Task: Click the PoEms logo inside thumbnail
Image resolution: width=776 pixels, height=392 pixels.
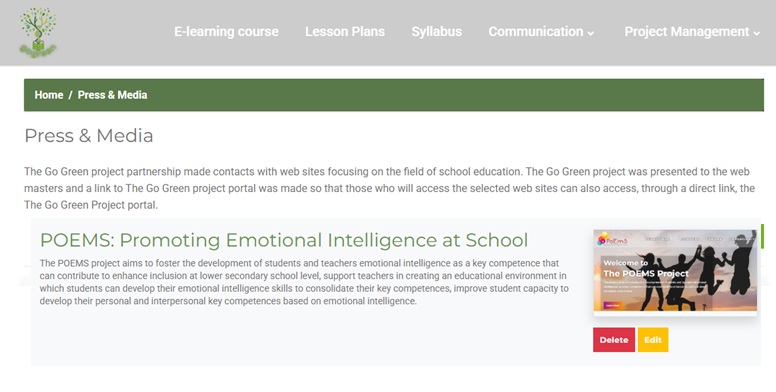Action: click(x=612, y=240)
